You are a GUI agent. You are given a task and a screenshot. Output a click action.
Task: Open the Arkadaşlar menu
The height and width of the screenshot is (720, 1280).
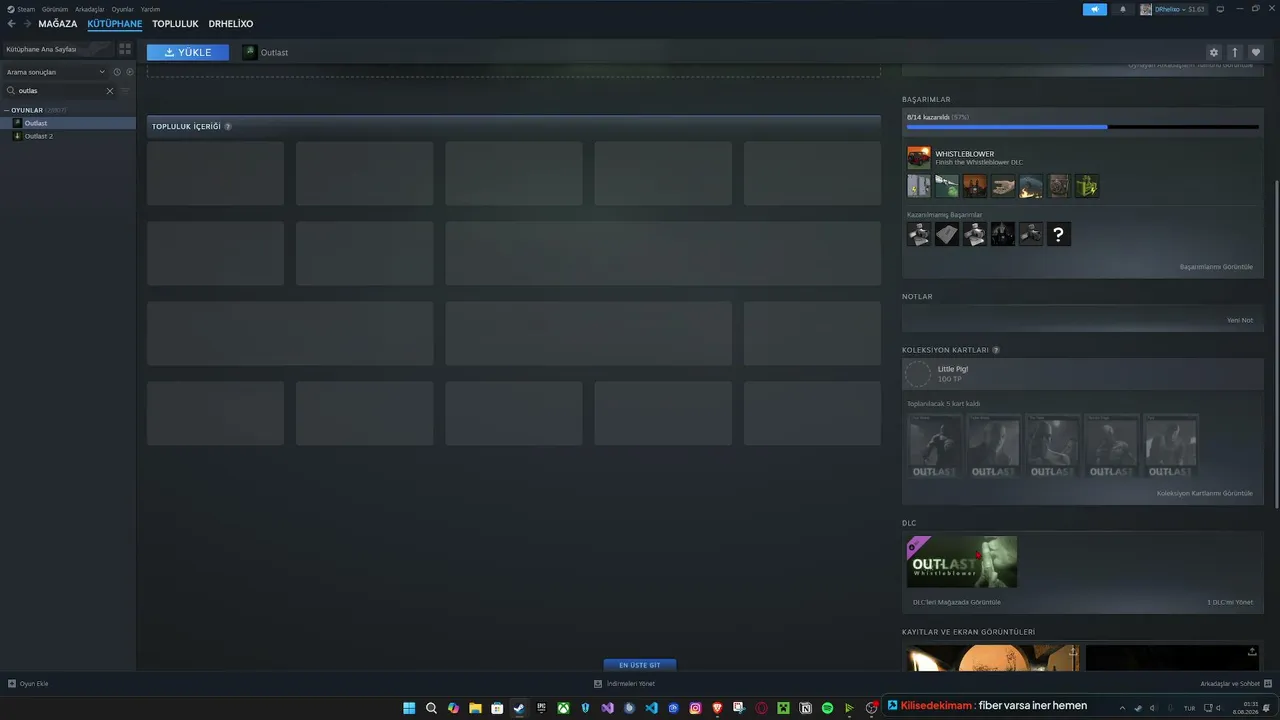(89, 9)
